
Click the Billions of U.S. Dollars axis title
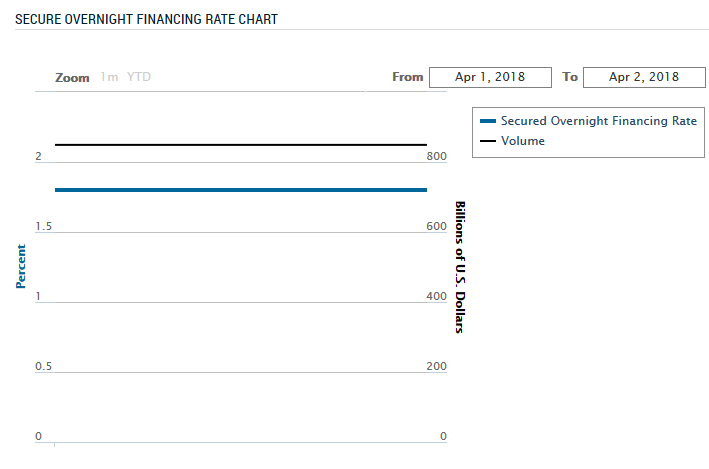coord(460,266)
